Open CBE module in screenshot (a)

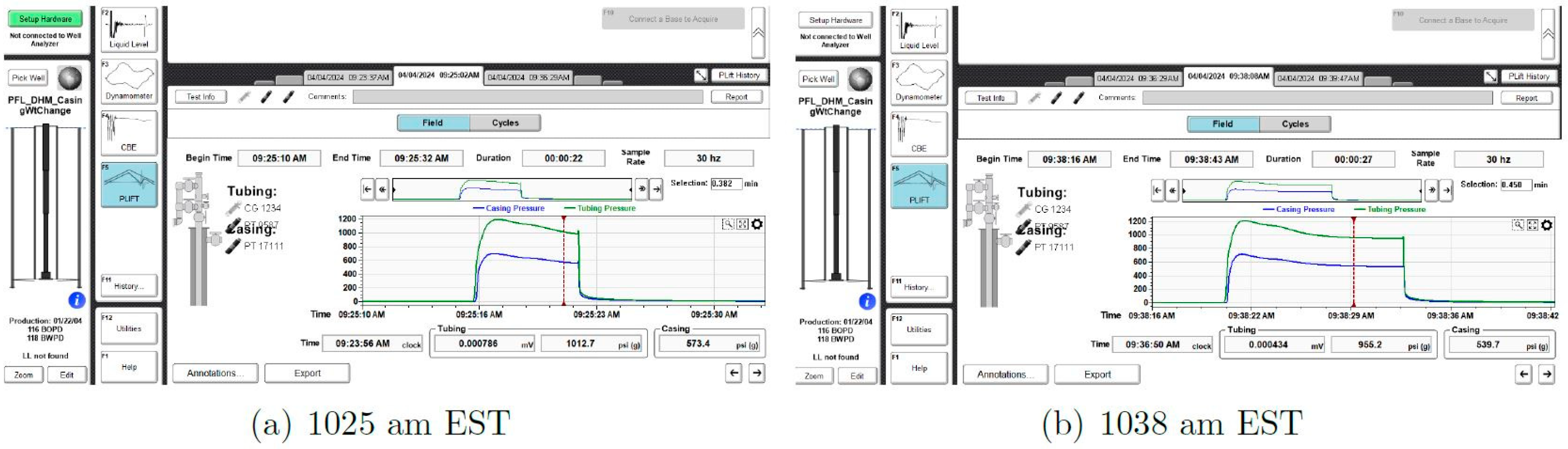tap(129, 133)
